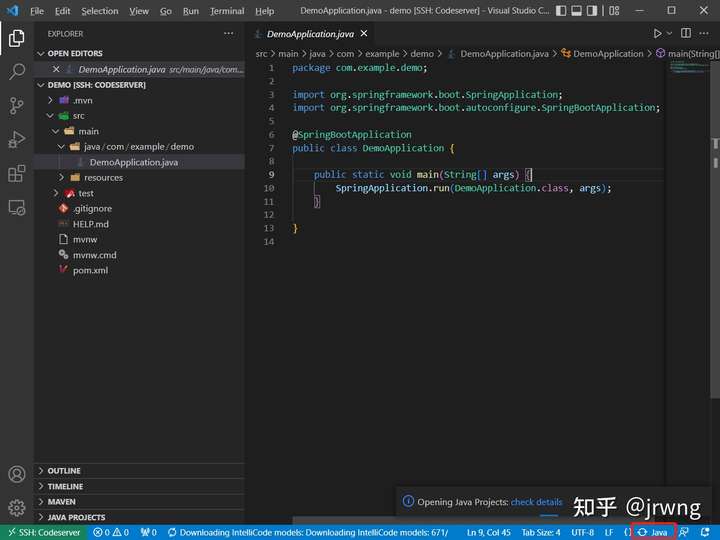Image resolution: width=720 pixels, height=540 pixels.
Task: Click the Java language status item
Action: (x=653, y=533)
